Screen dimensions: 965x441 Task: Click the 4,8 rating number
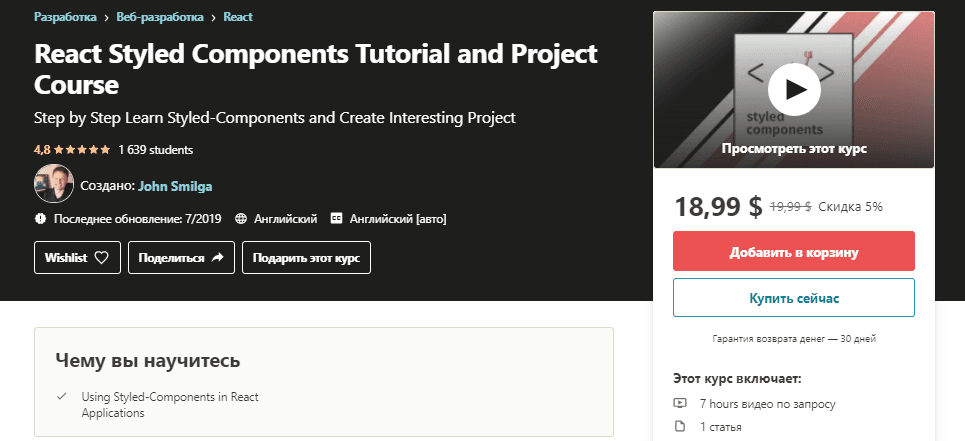pos(42,149)
